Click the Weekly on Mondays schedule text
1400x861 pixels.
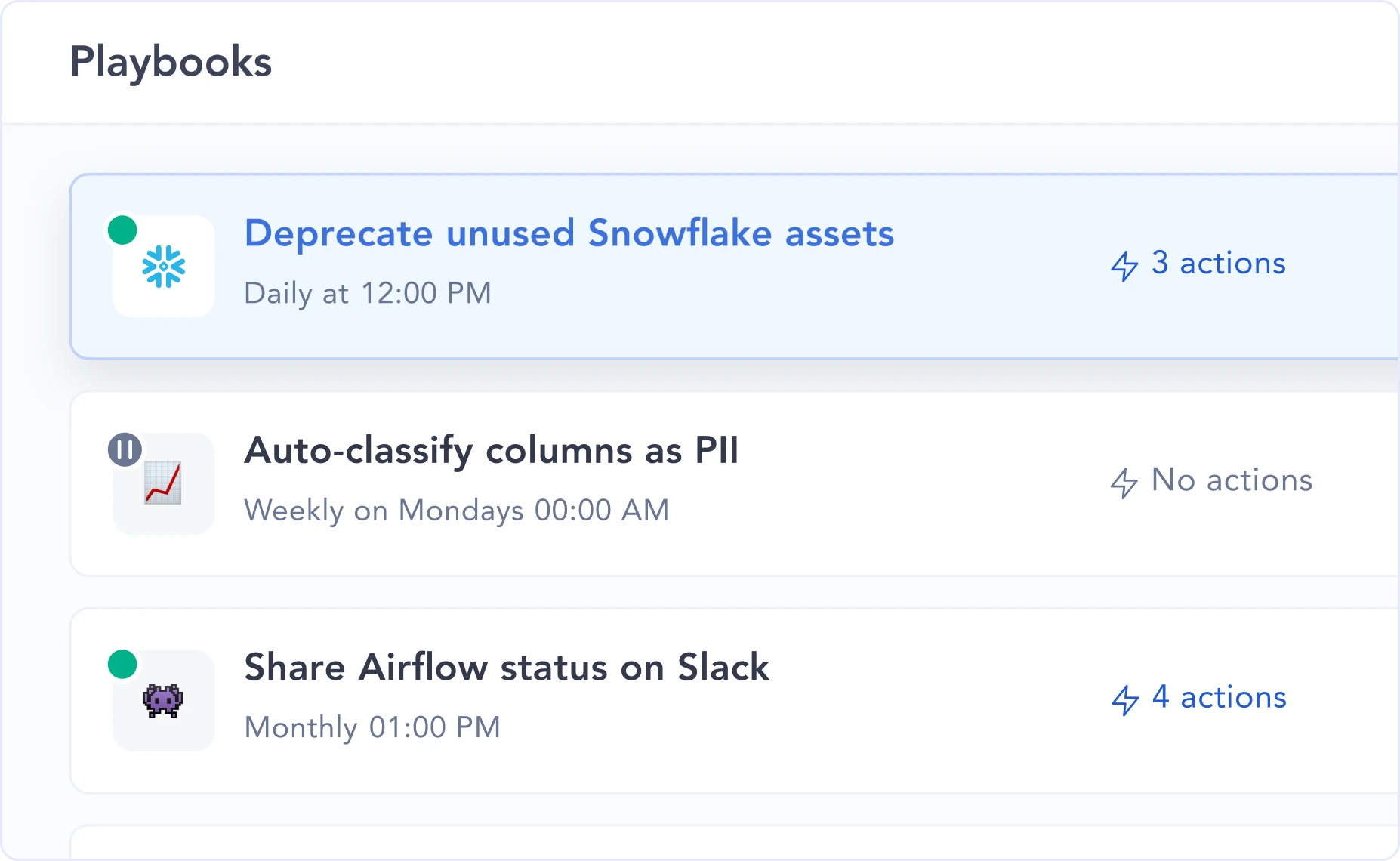[456, 511]
